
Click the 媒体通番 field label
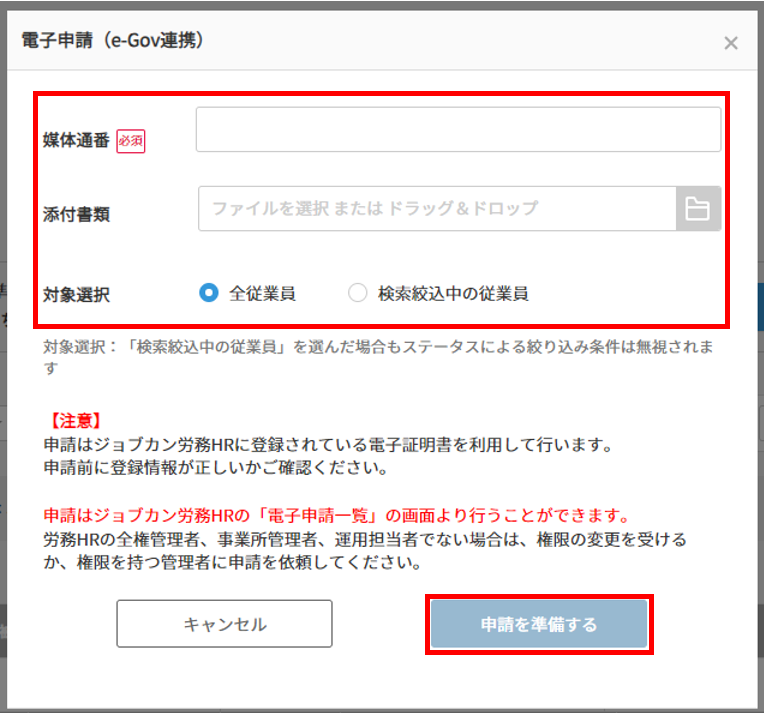76,141
